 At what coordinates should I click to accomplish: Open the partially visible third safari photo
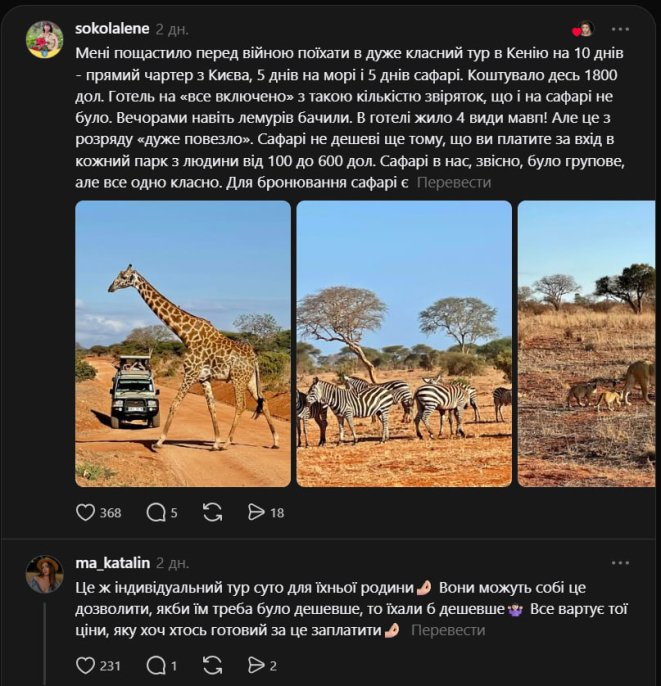(x=586, y=343)
